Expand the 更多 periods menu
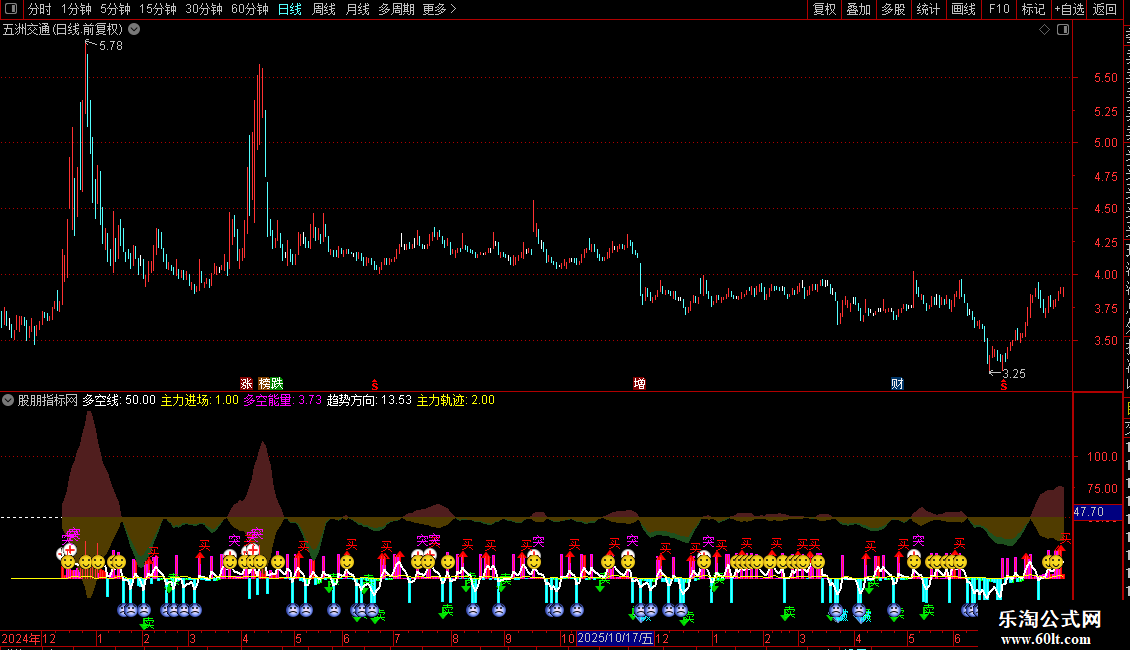Viewport: 1130px width, 650px height. pos(439,9)
